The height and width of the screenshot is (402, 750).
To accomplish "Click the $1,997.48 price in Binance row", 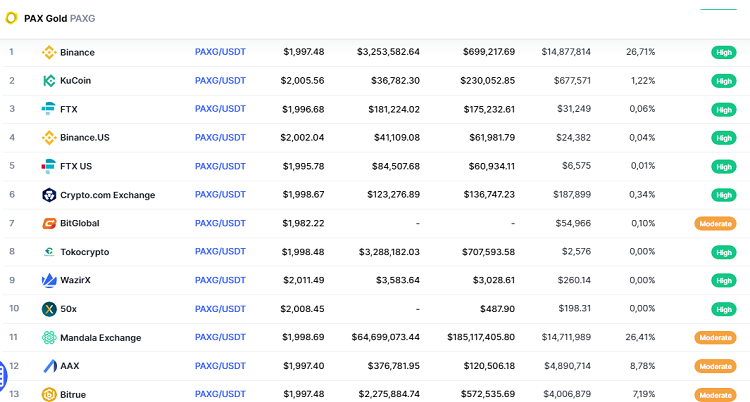I will [x=303, y=52].
